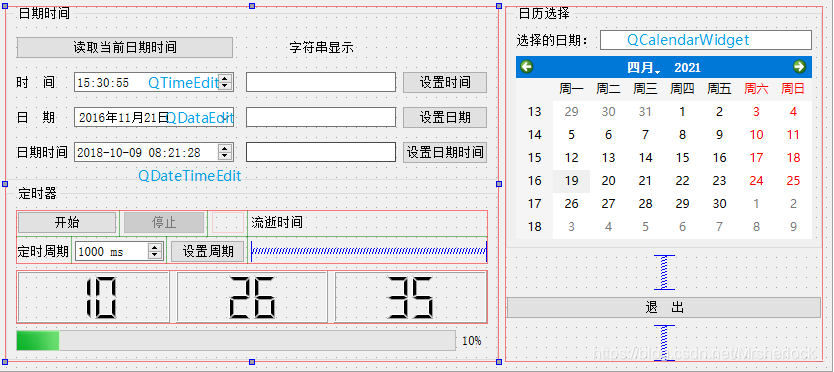834x372 pixels.
Task: Click the 10% progress label
Action: (x=472, y=341)
